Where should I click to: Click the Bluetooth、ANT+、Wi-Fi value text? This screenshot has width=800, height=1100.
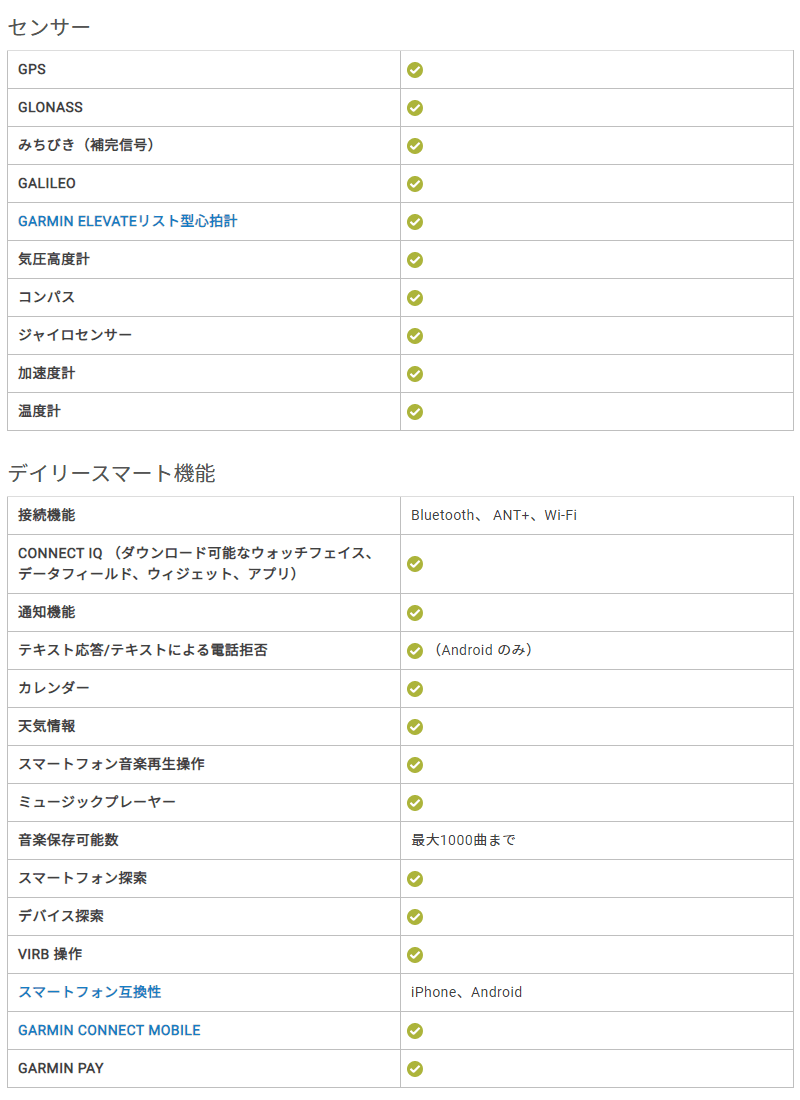[x=494, y=515]
